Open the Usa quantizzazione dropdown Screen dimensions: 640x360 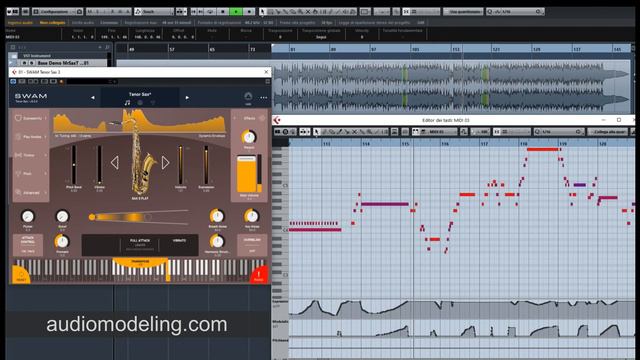pyautogui.click(x=463, y=11)
